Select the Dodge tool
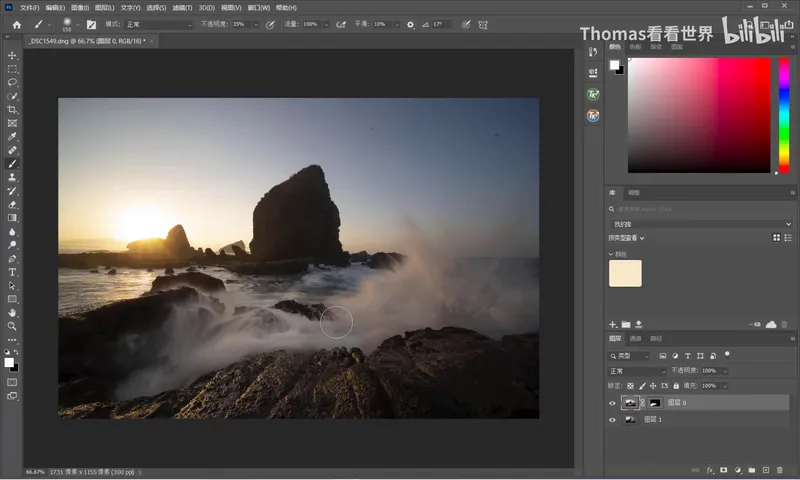This screenshot has height=480, width=800. [x=12, y=245]
